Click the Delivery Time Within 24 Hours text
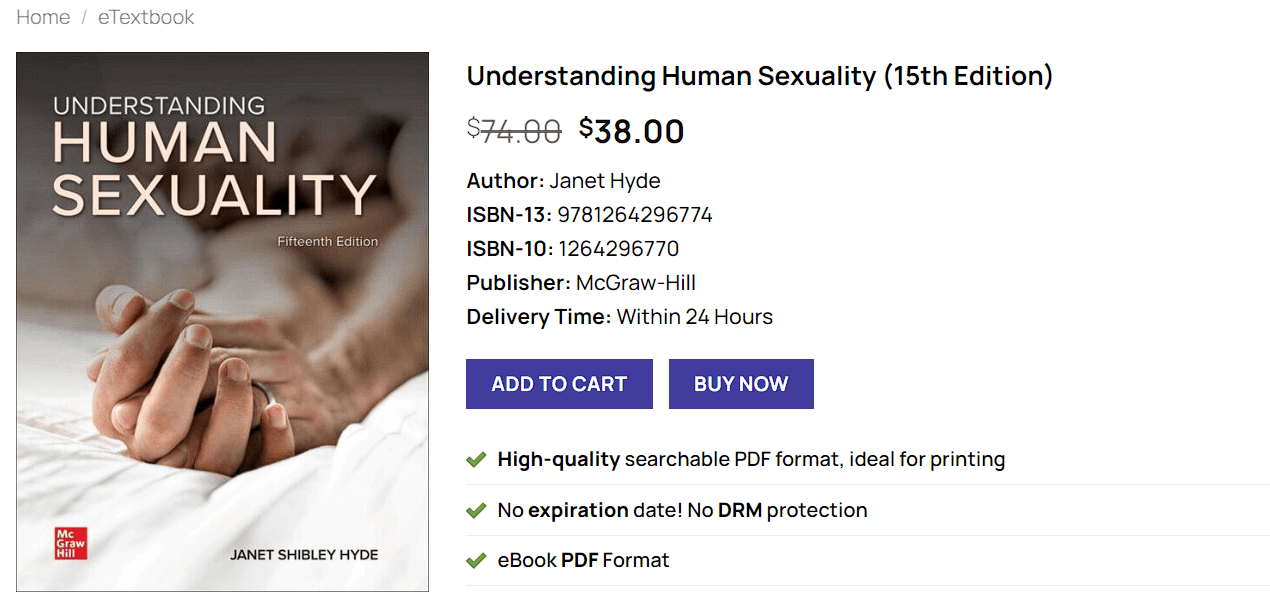Viewport: 1270px width, 607px height. pos(693,316)
